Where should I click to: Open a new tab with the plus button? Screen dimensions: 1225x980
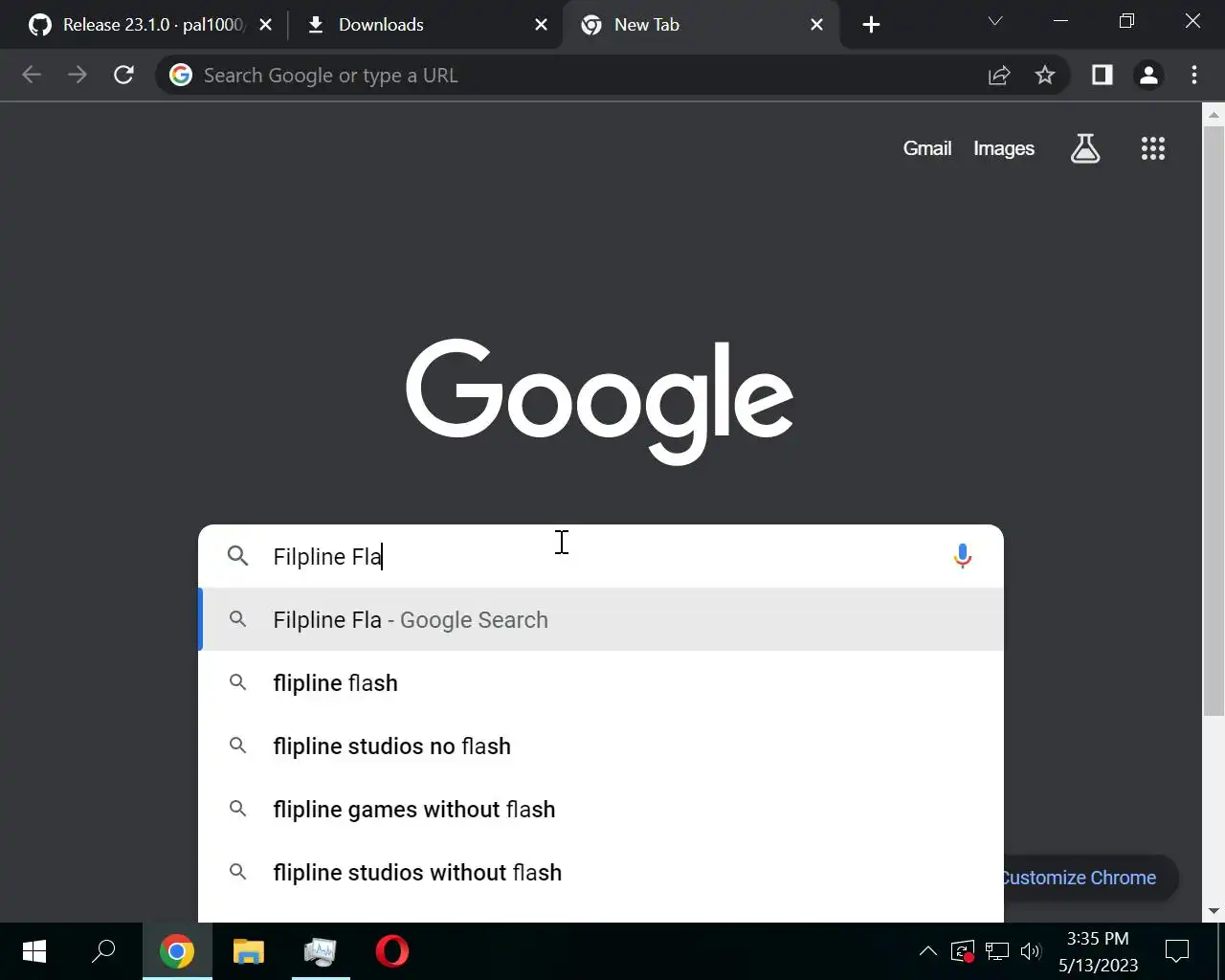[x=871, y=25]
